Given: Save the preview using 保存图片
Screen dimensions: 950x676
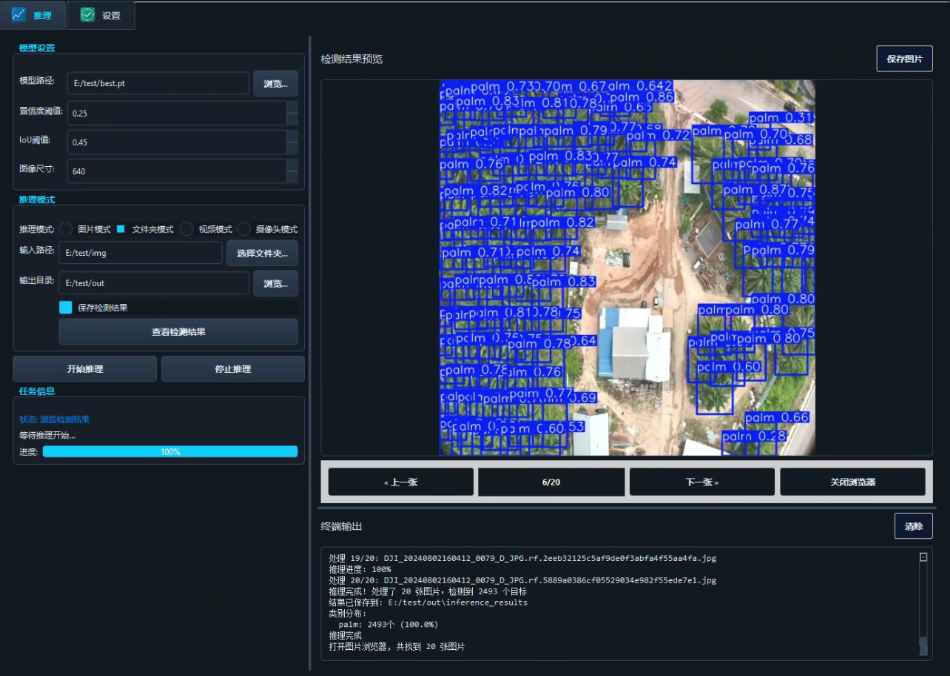Looking at the screenshot, I should 904,59.
